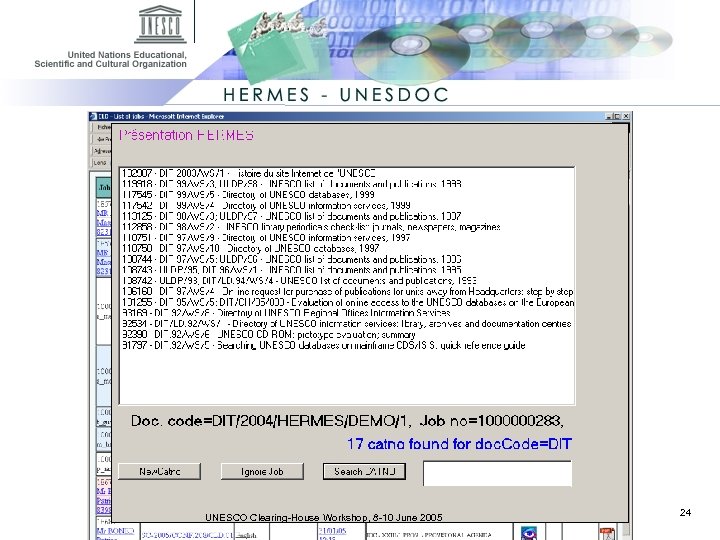Click the eye icon in bottom table row
This screenshot has height=540, width=720.
coord(529,533)
